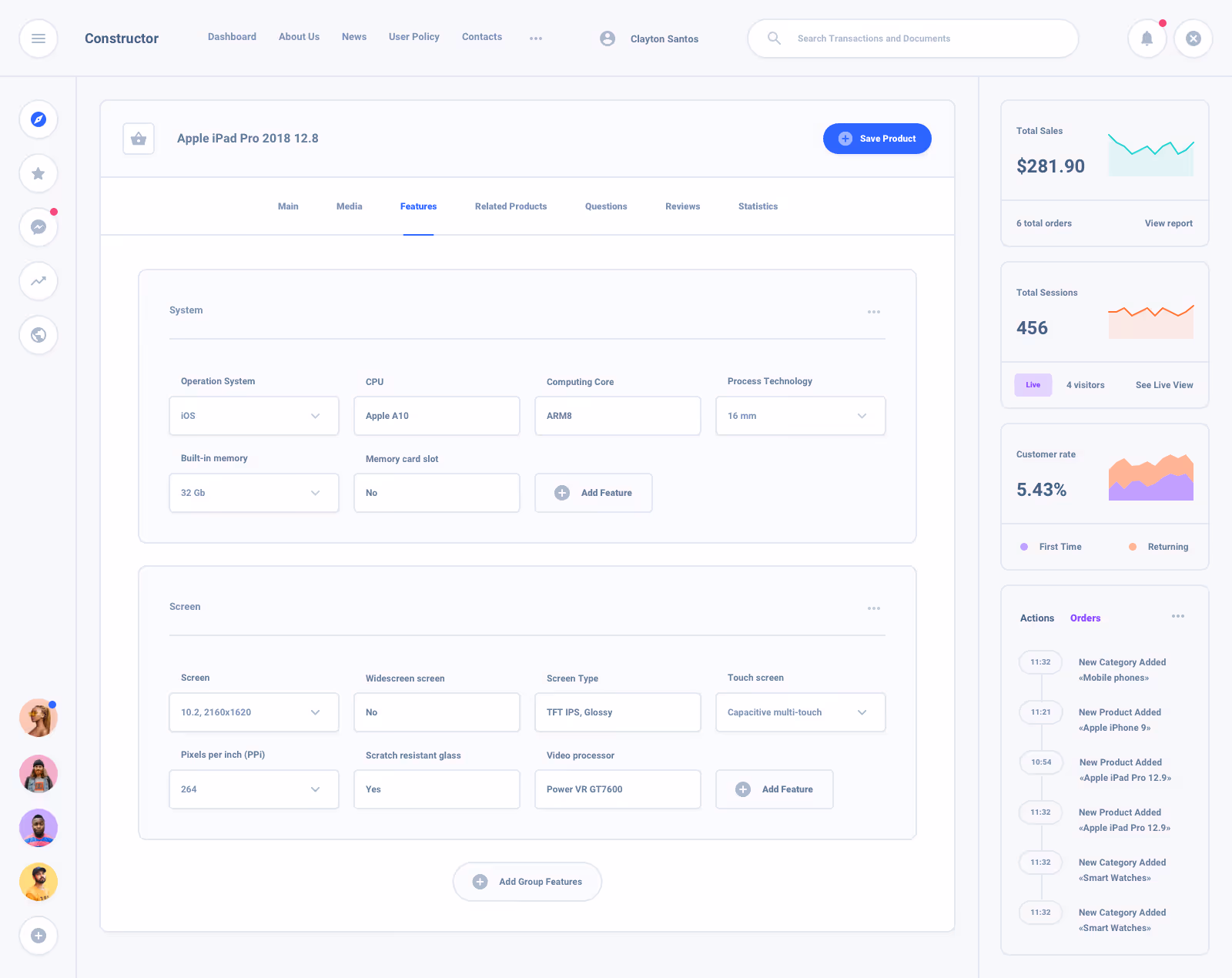Open the compass explore icon in sidebar

coord(38,119)
